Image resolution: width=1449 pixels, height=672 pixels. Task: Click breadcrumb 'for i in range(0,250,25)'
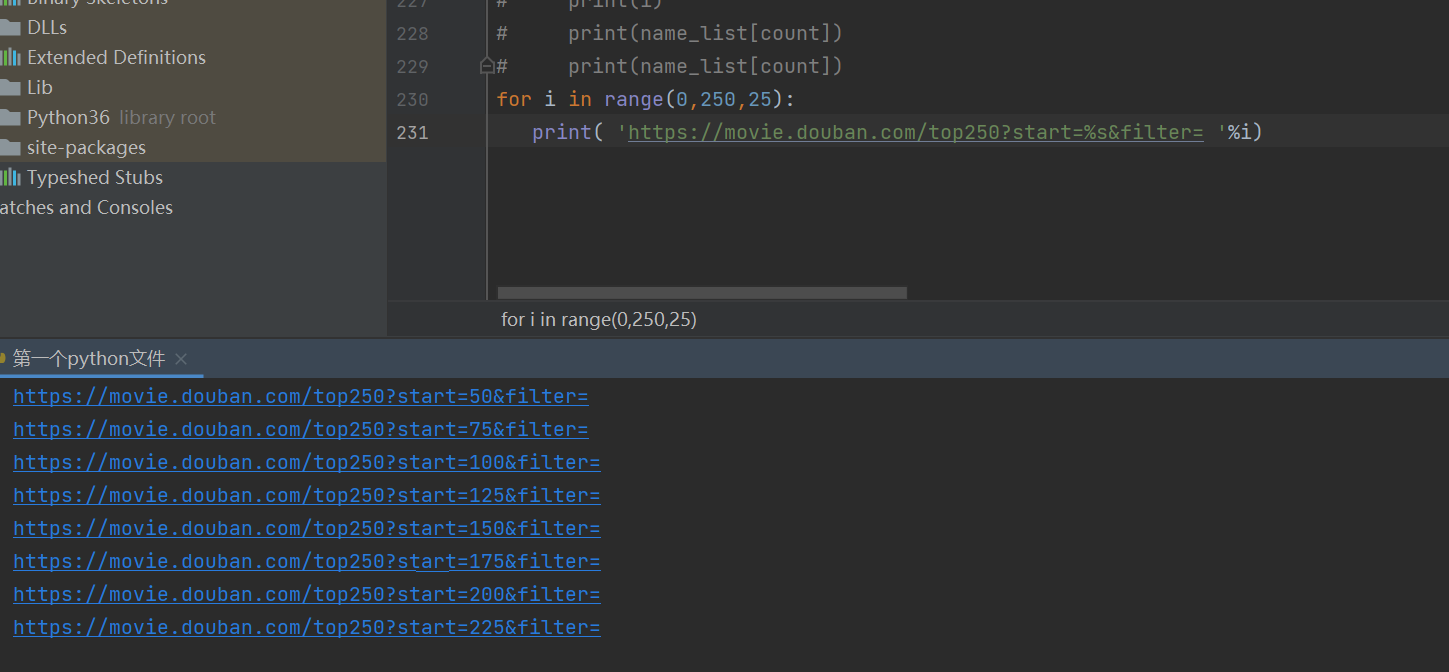pos(599,319)
